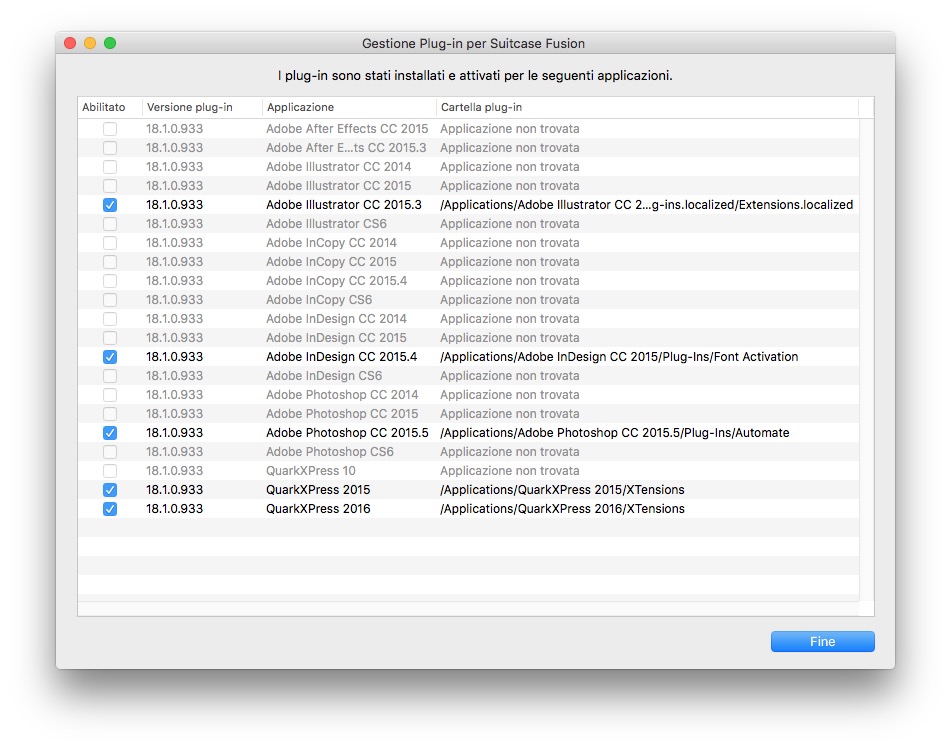Select the Adobe InDesign CC 2014 name
The width and height of the screenshot is (951, 749).
[x=337, y=319]
